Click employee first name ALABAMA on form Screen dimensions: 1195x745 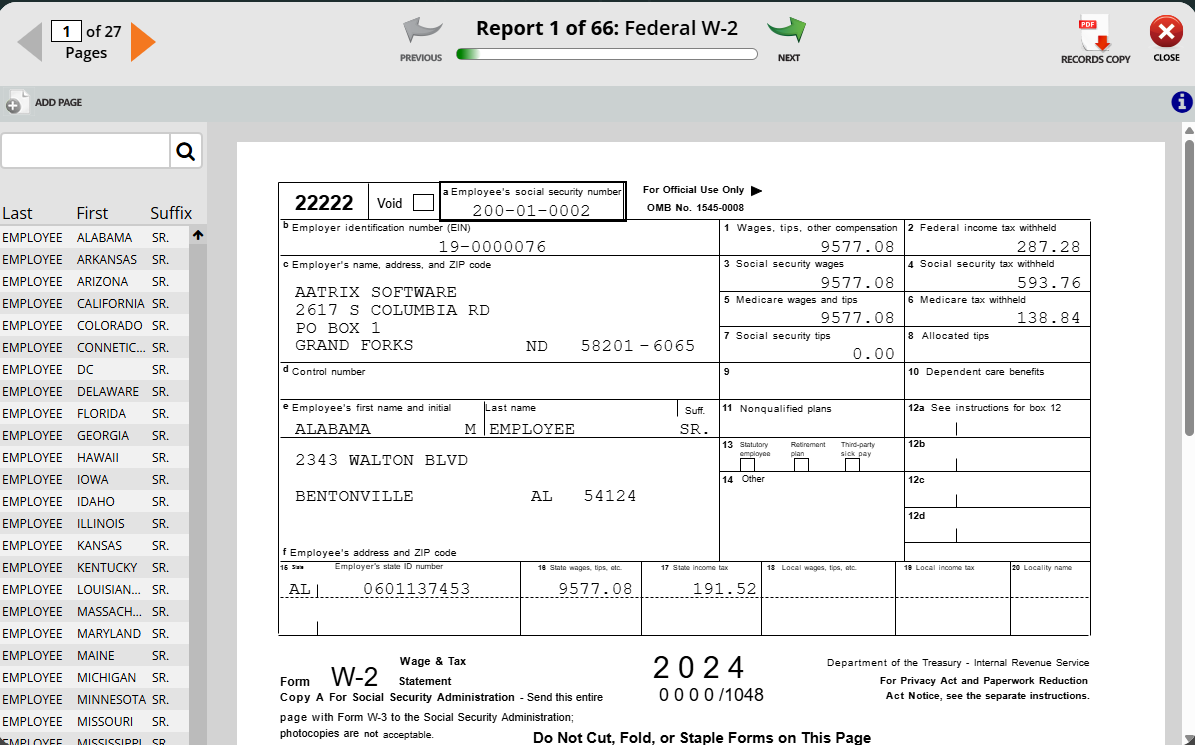coord(333,429)
